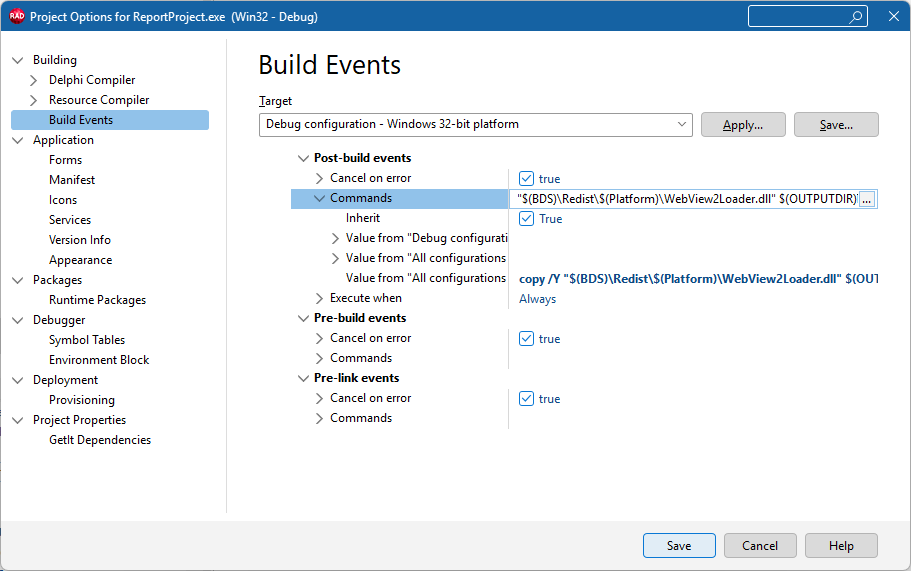Viewport: 911px width, 571px height.
Task: Click the Save... button beside Apply
Action: 836,125
